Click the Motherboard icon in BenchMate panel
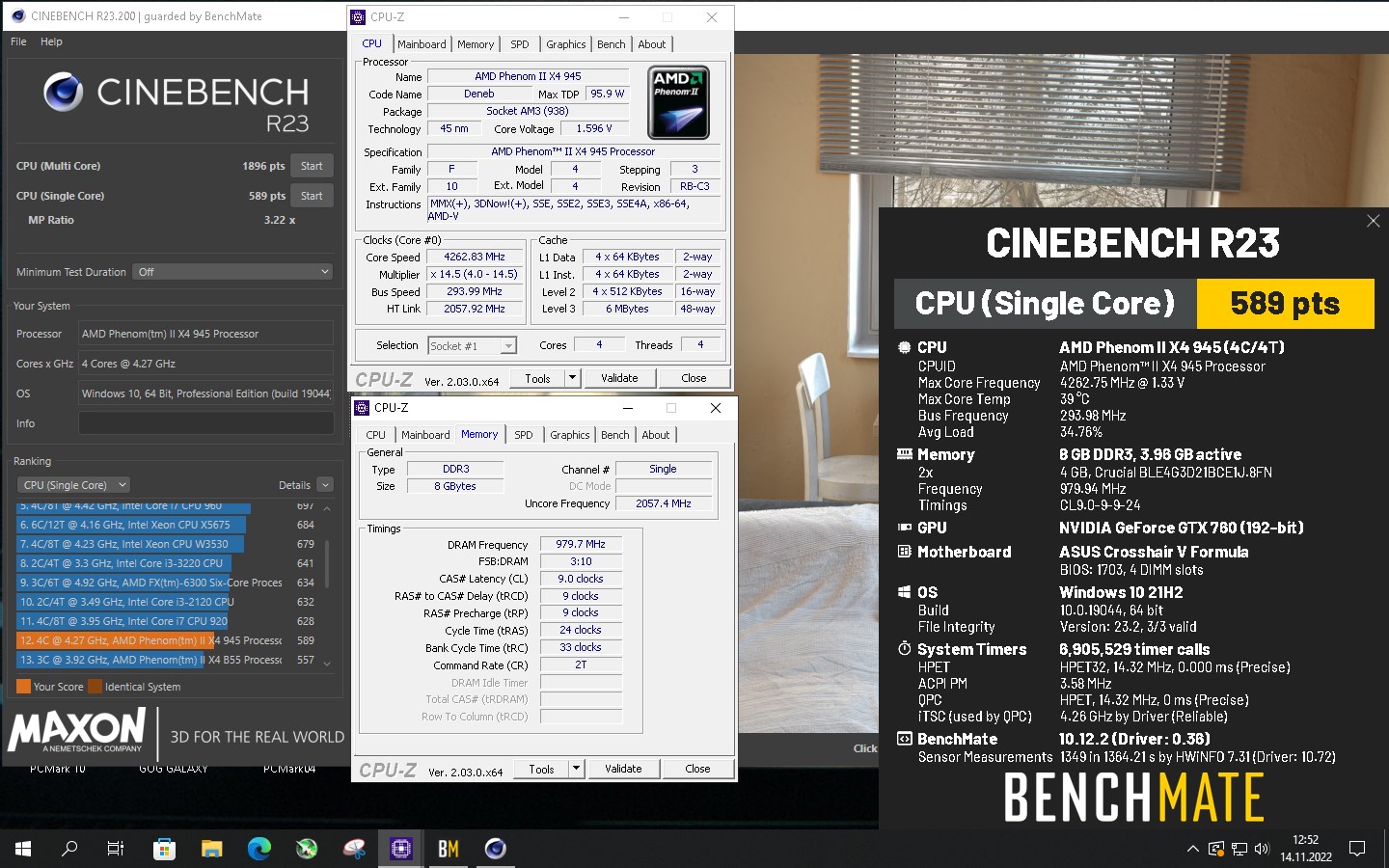 904,552
